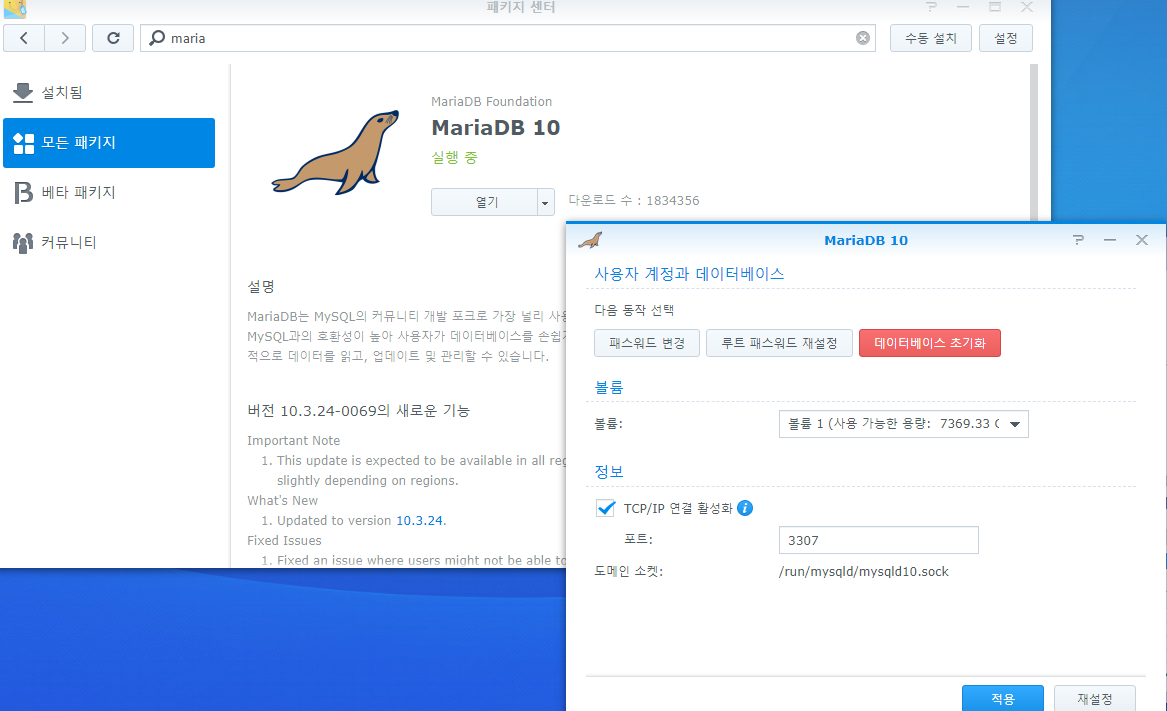The width and height of the screenshot is (1167, 711).
Task: Close the MariaDB 10 window
Action: (1142, 240)
